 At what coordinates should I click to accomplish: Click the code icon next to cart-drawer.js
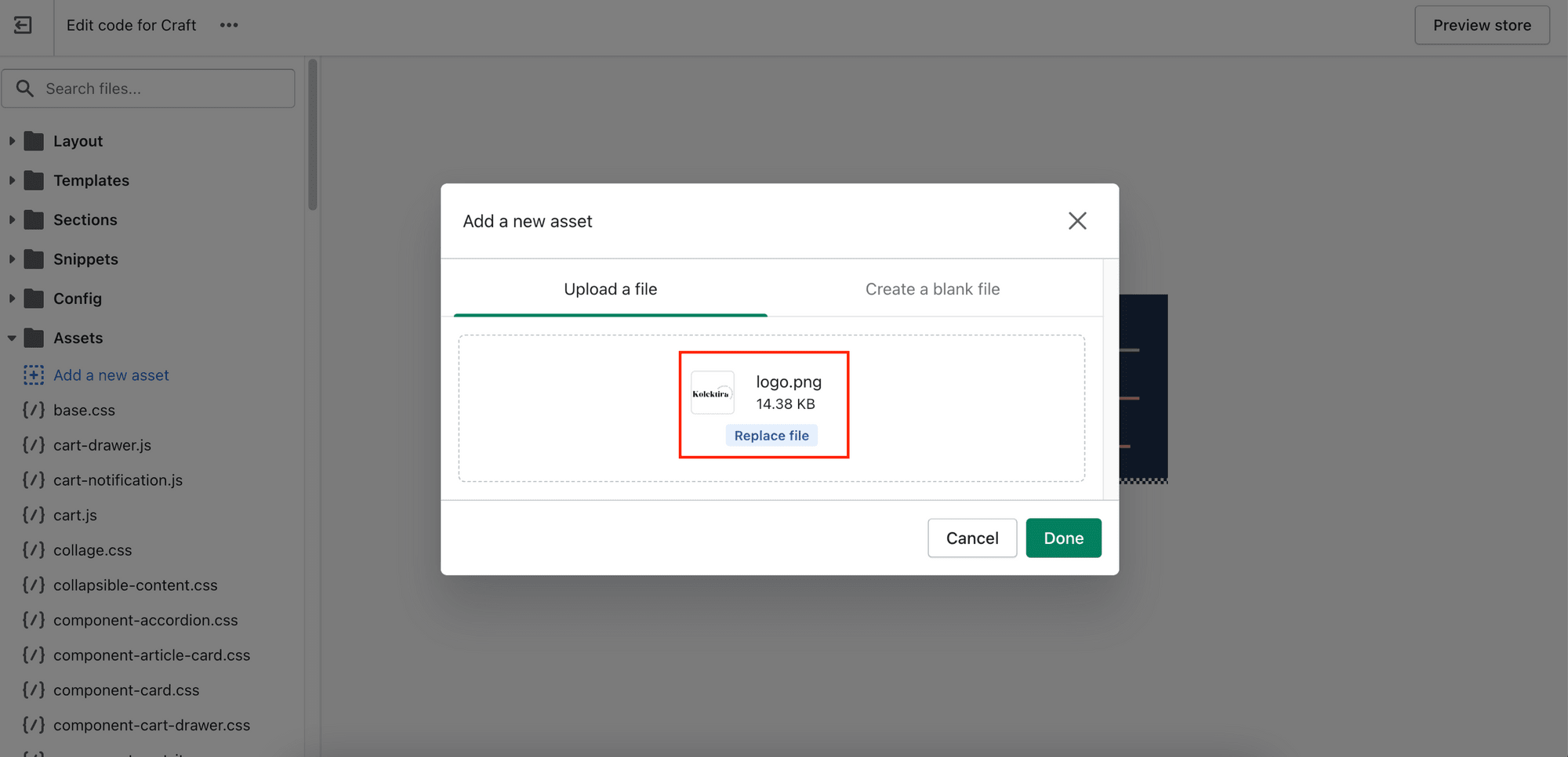pyautogui.click(x=33, y=444)
